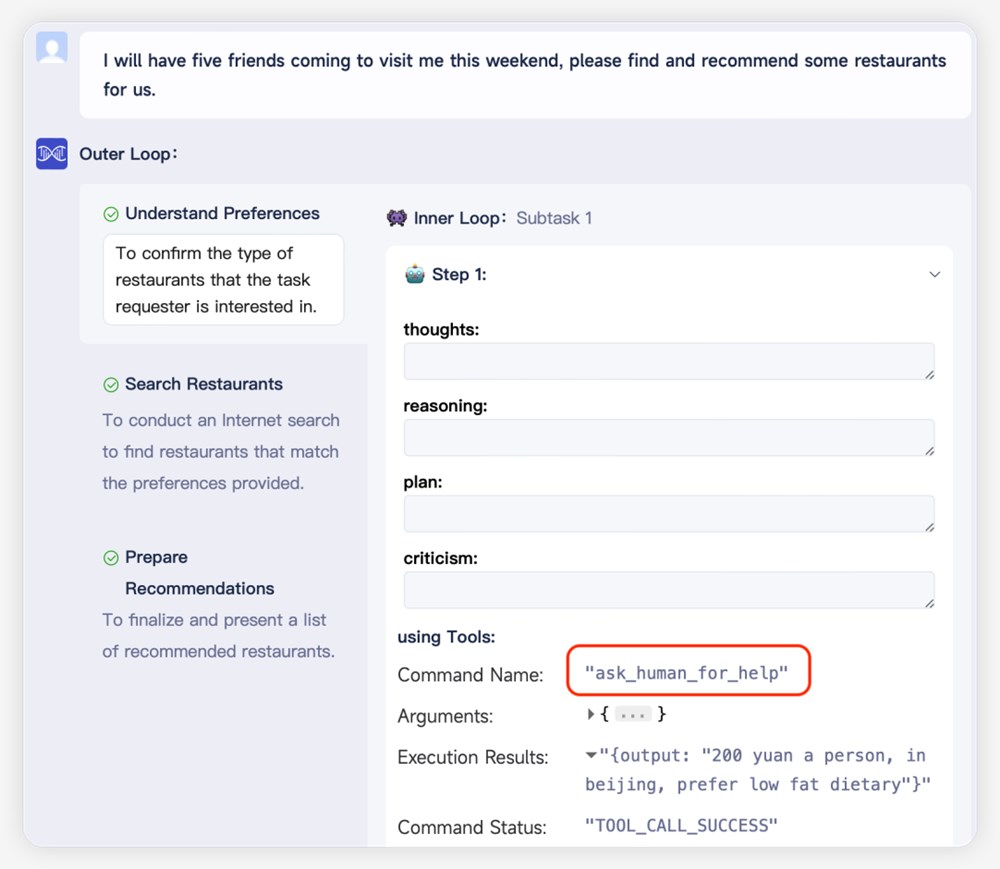Click the "using Tools:" heading
Screen dimensions: 1000x869
click(446, 637)
